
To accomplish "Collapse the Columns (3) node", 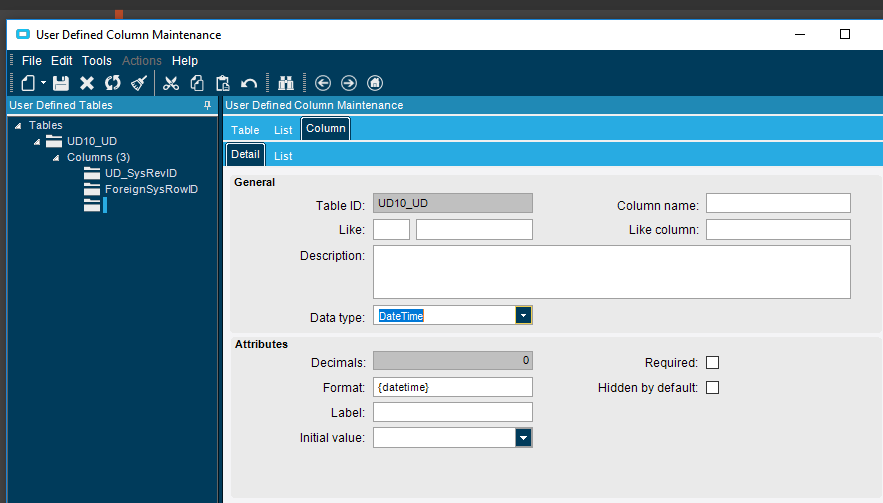I will pos(56,158).
